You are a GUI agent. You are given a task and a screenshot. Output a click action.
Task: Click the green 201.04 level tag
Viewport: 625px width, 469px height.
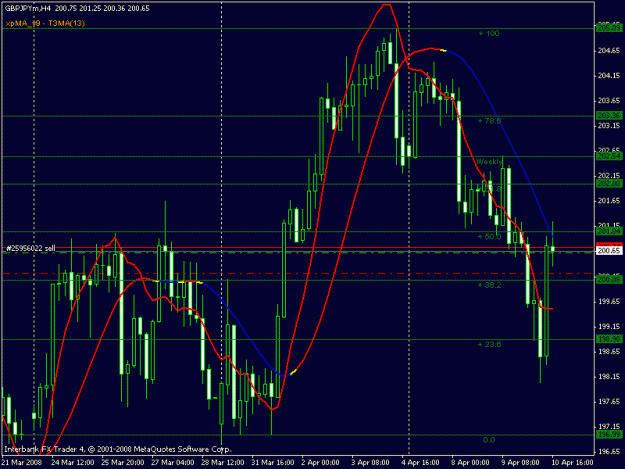pos(609,232)
